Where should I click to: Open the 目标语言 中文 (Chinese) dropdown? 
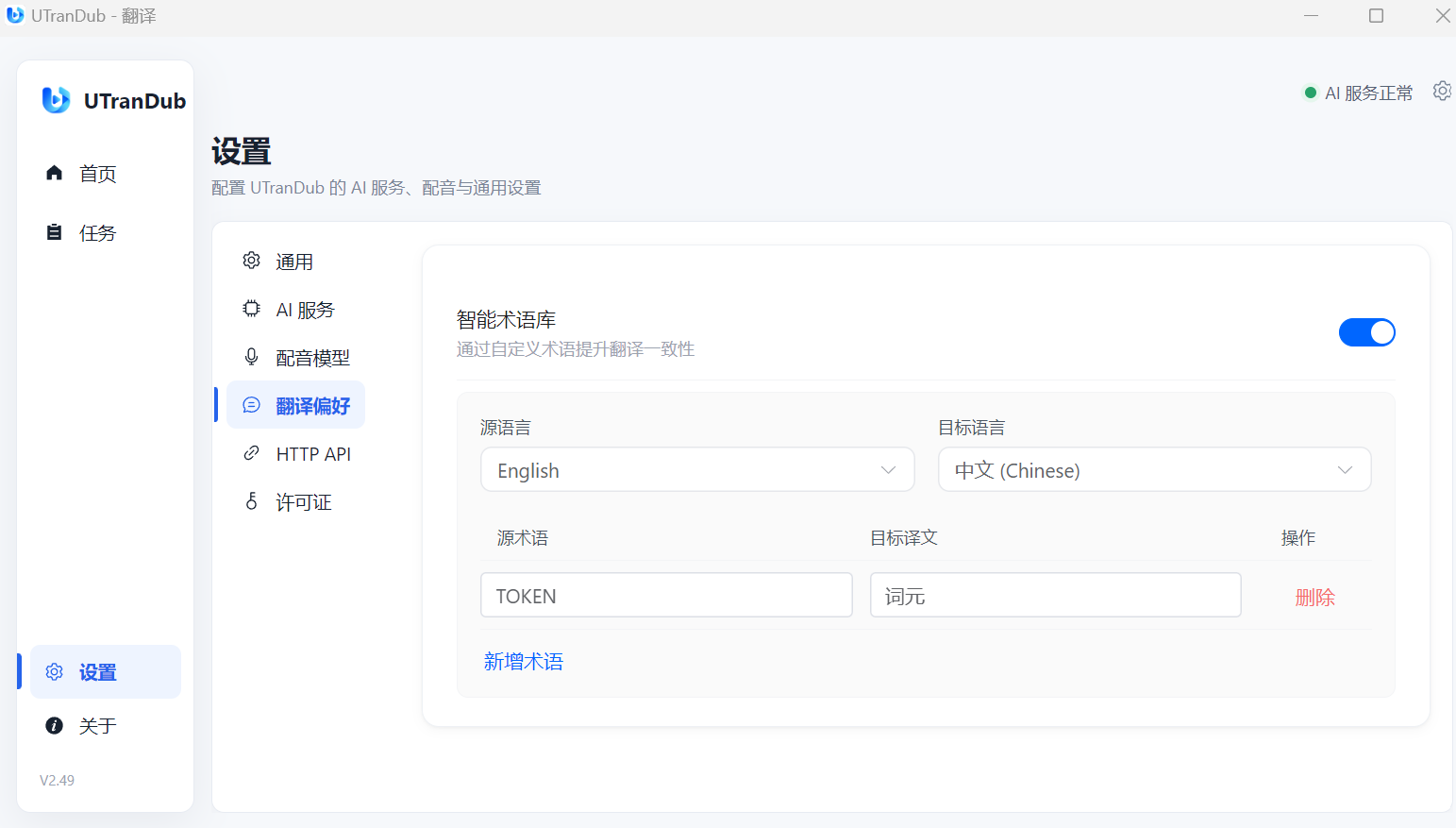coord(1154,470)
